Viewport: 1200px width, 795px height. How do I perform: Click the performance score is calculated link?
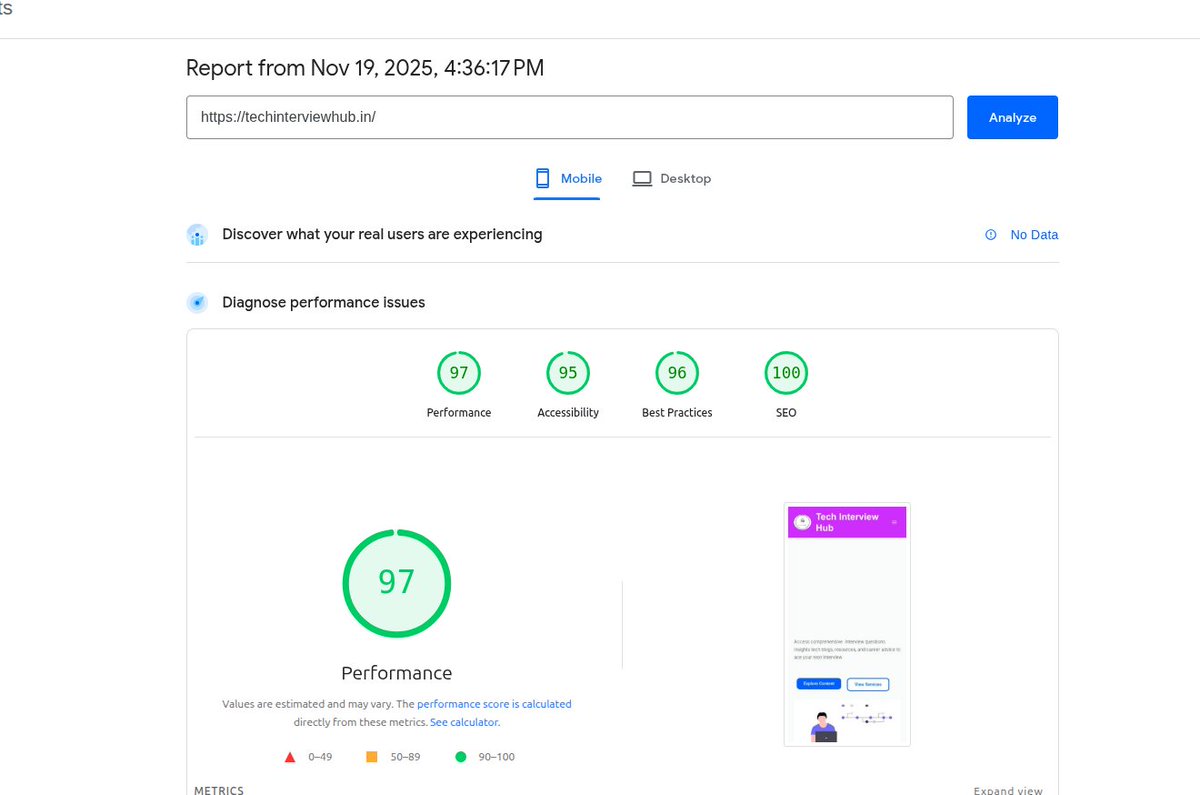494,703
